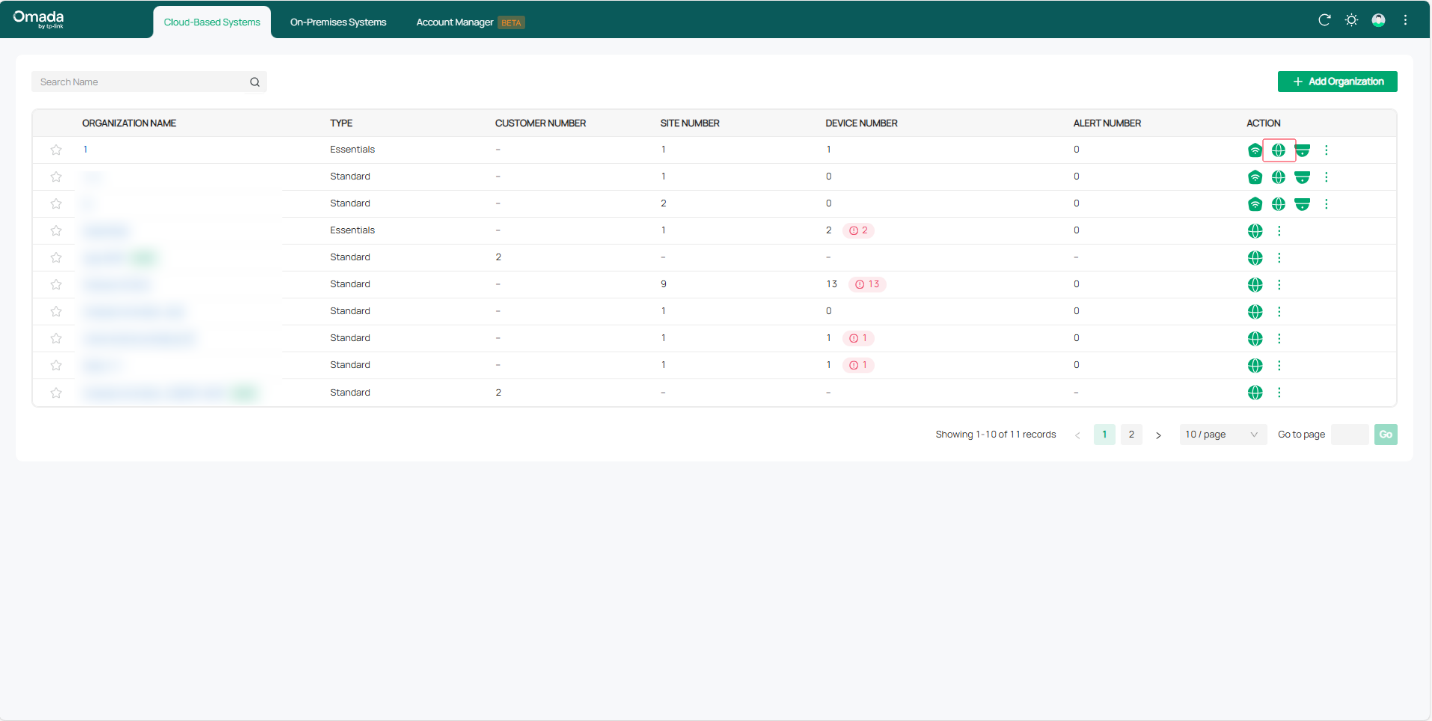Expand the 10 / page dropdown

click(x=1223, y=435)
